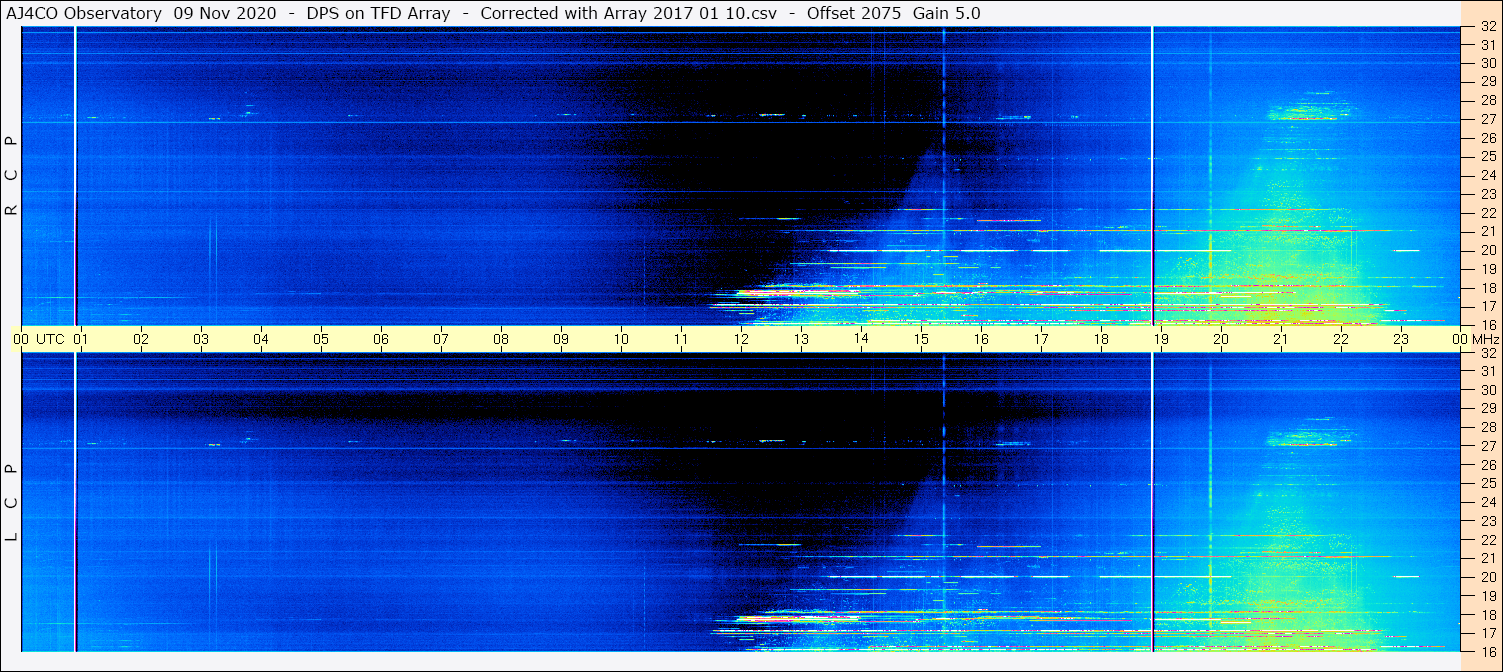Click the "23" hour mark on time axis
The image size is (1503, 672).
[x=1401, y=339]
